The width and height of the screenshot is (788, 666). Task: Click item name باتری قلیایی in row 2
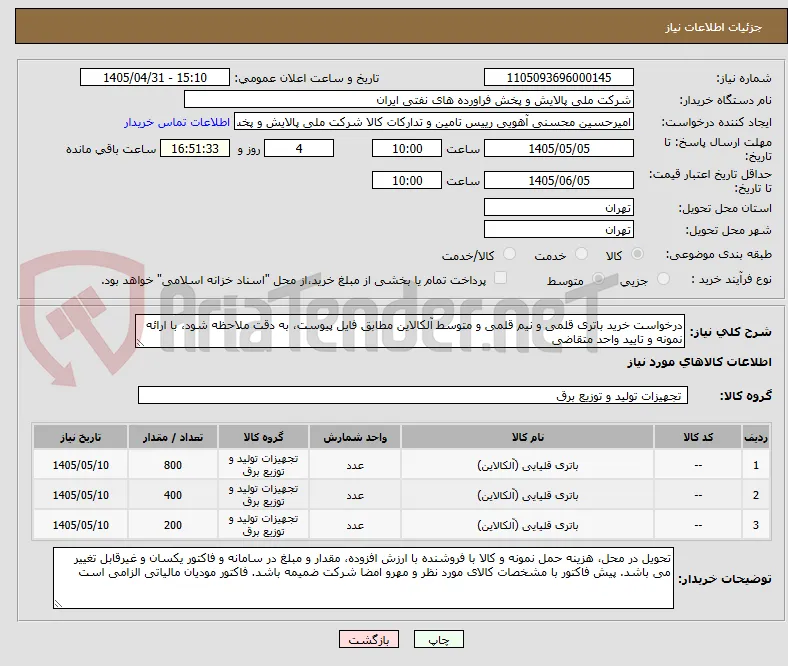528,496
